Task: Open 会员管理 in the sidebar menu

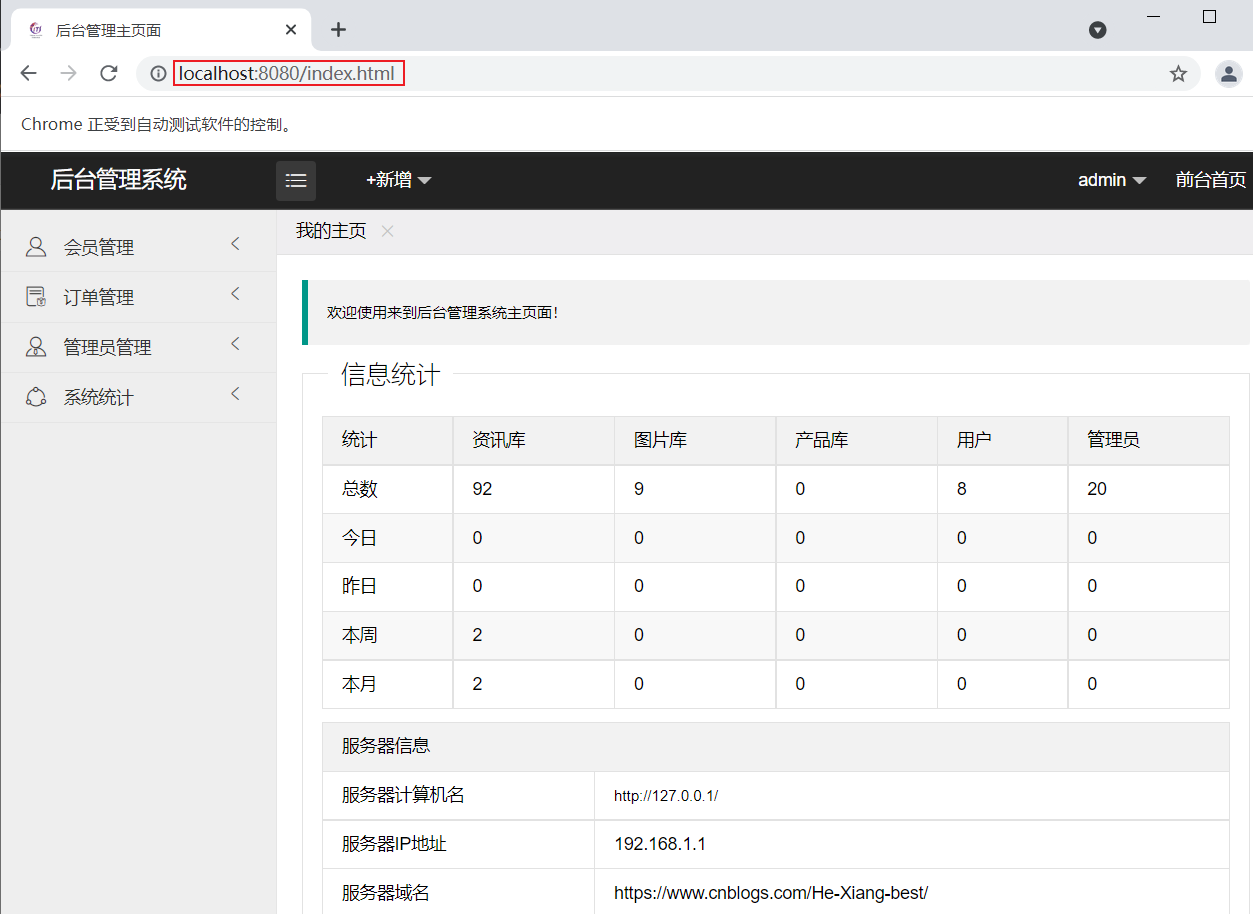Action: 139,247
